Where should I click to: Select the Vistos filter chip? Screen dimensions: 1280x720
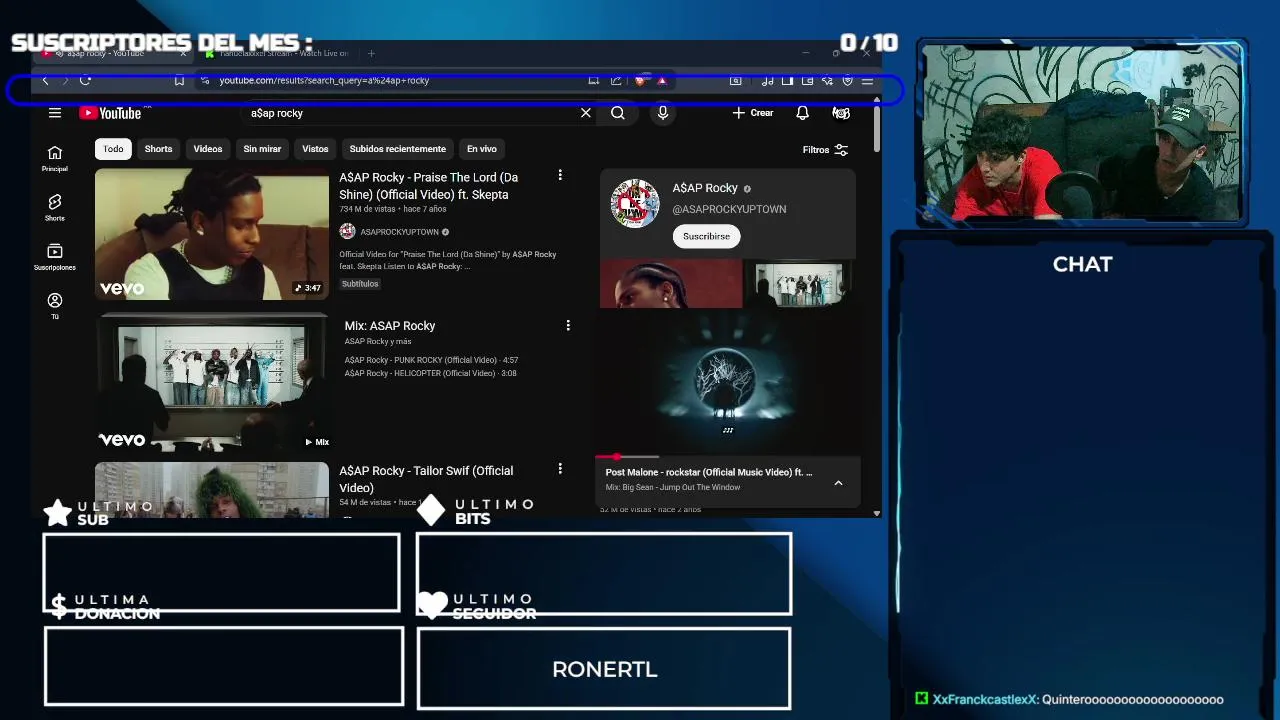click(315, 149)
